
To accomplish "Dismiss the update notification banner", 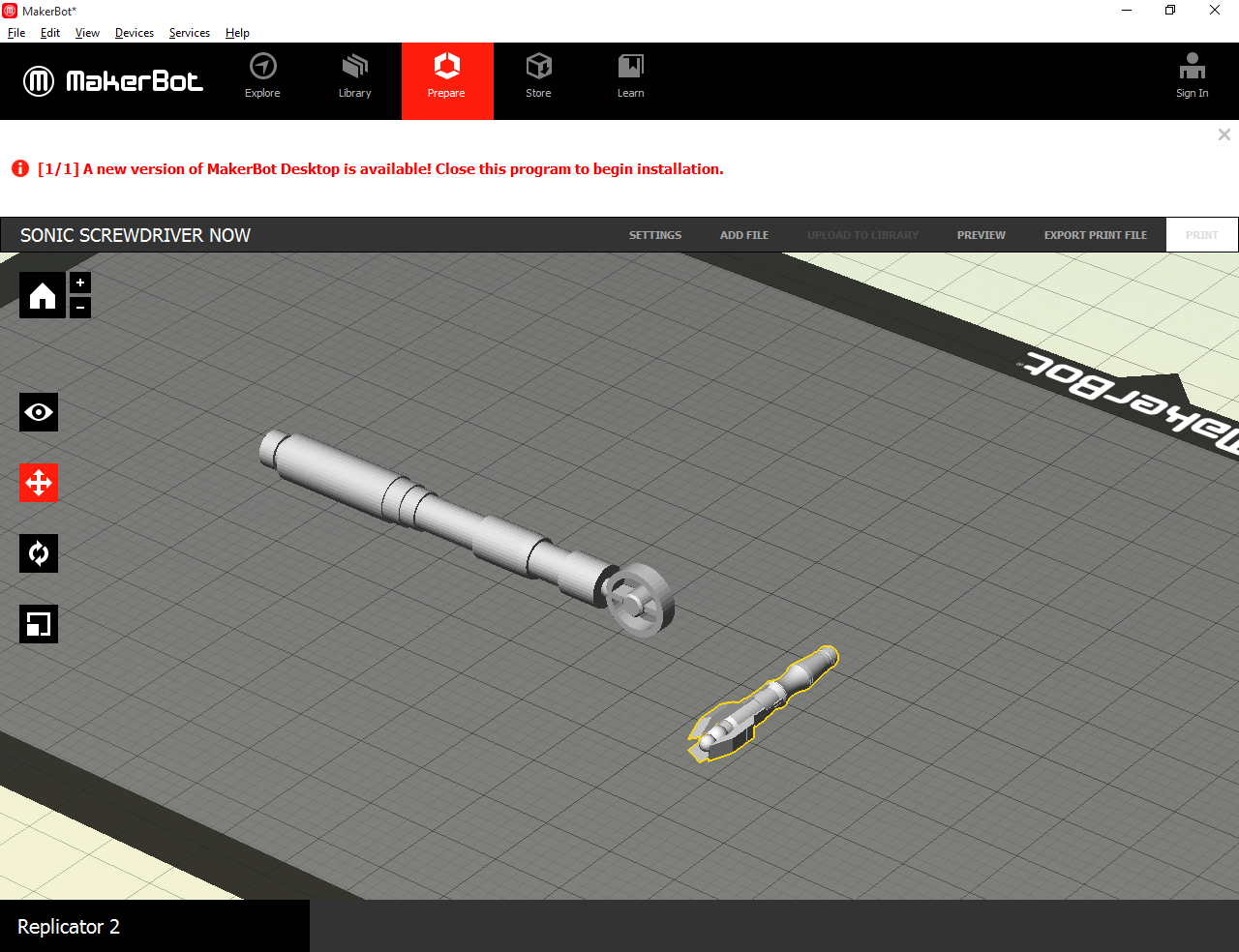I will [x=1224, y=134].
